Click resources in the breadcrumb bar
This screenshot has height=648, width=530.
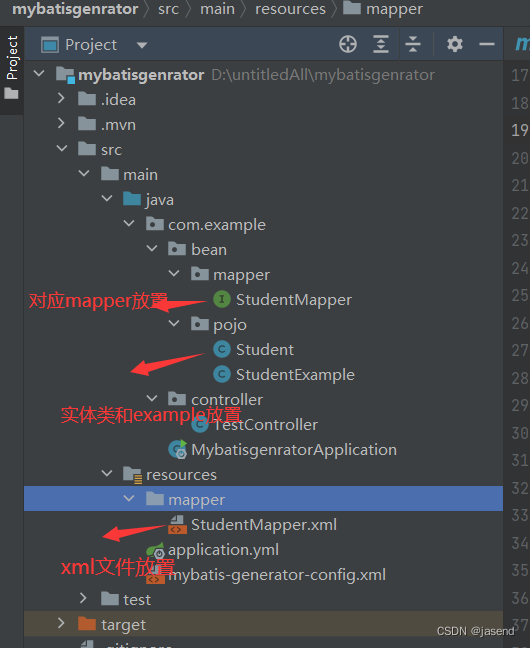tap(290, 9)
